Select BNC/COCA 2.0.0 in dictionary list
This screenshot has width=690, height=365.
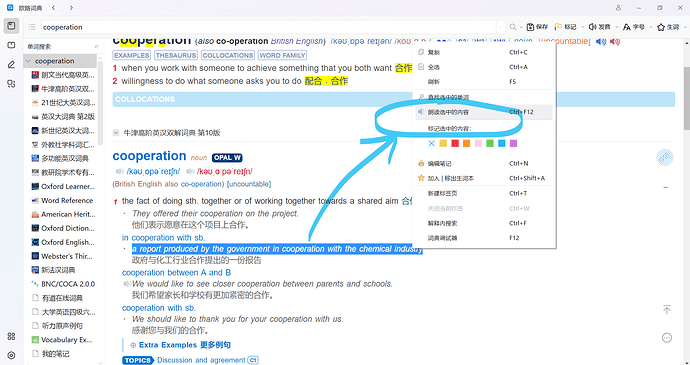click(68, 284)
